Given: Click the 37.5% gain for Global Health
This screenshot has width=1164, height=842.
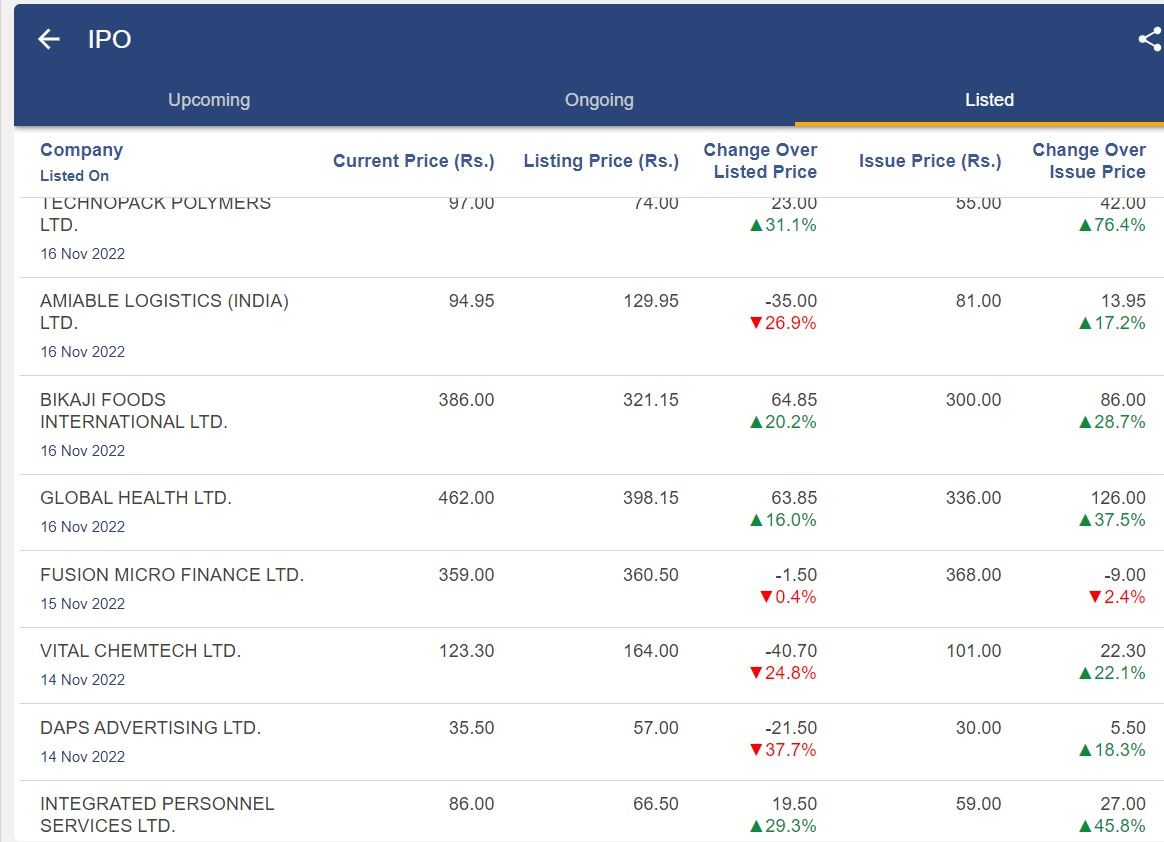Looking at the screenshot, I should click(x=1112, y=520).
